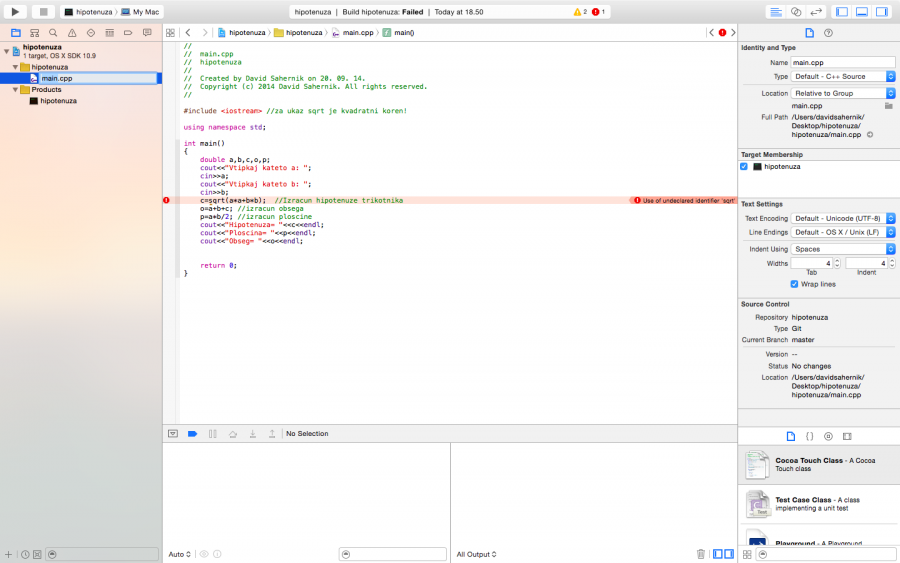Screen dimensions: 900x563
Task: Open the Quick Help inspector
Action: pos(828,33)
